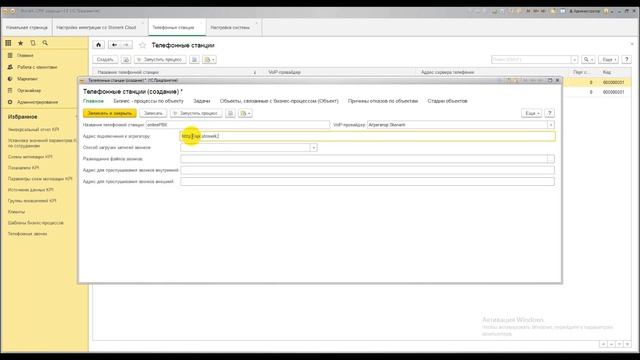Click the Главное section icon in the sidebar
This screenshot has height=360, width=640.
[x=10, y=55]
